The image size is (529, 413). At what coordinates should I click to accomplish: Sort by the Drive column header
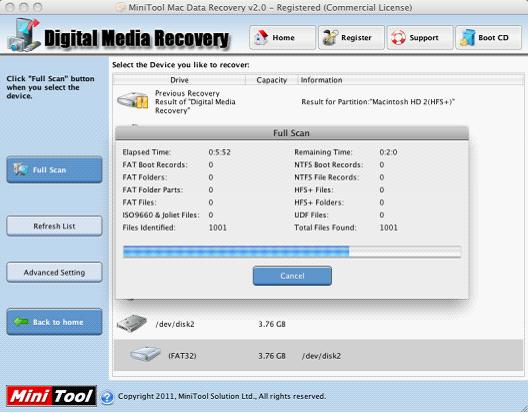(179, 80)
